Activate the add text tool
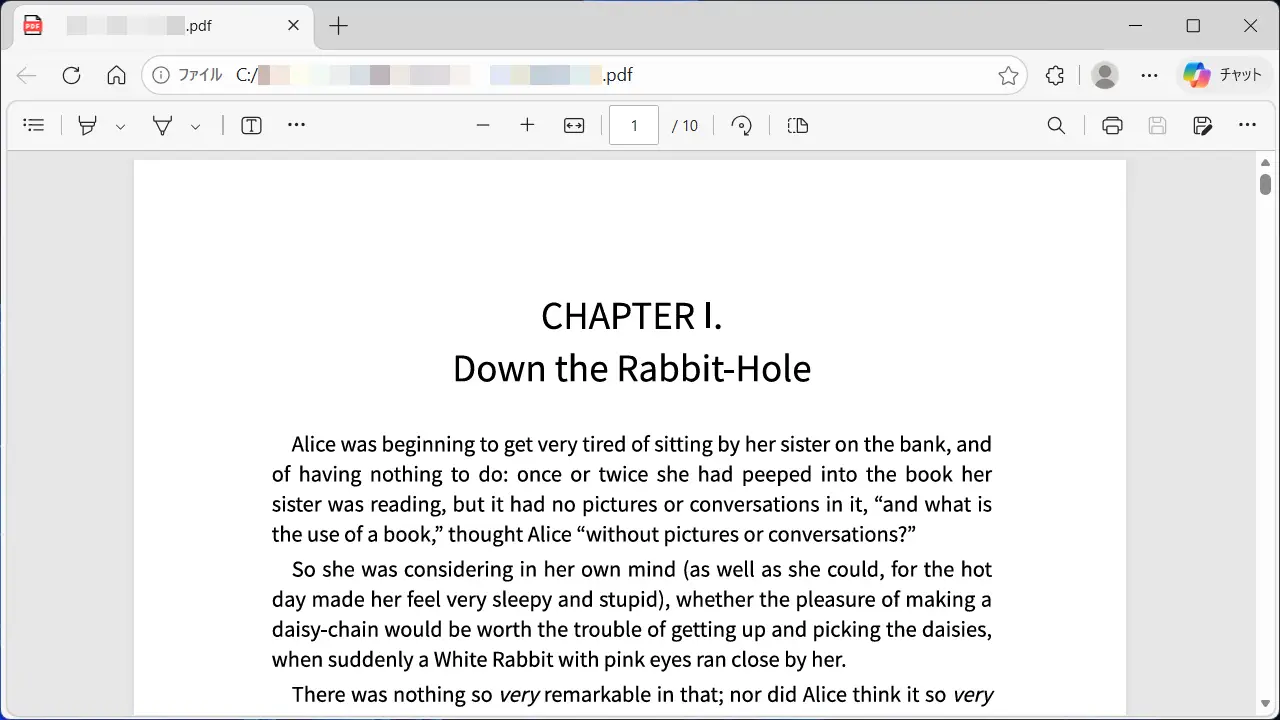The width and height of the screenshot is (1280, 720). [x=251, y=125]
